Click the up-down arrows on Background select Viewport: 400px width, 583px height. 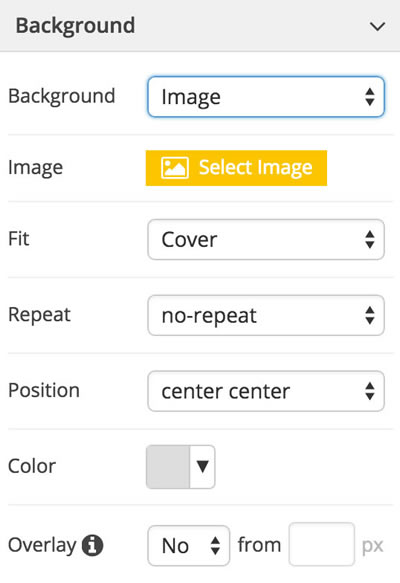[370, 97]
